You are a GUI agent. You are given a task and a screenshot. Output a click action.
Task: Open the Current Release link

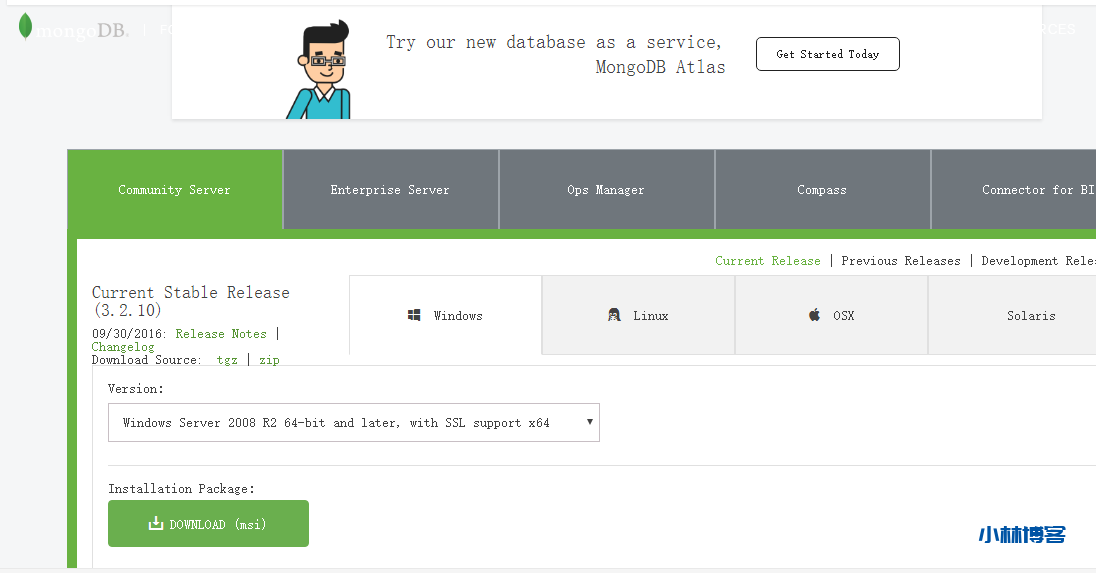767,261
